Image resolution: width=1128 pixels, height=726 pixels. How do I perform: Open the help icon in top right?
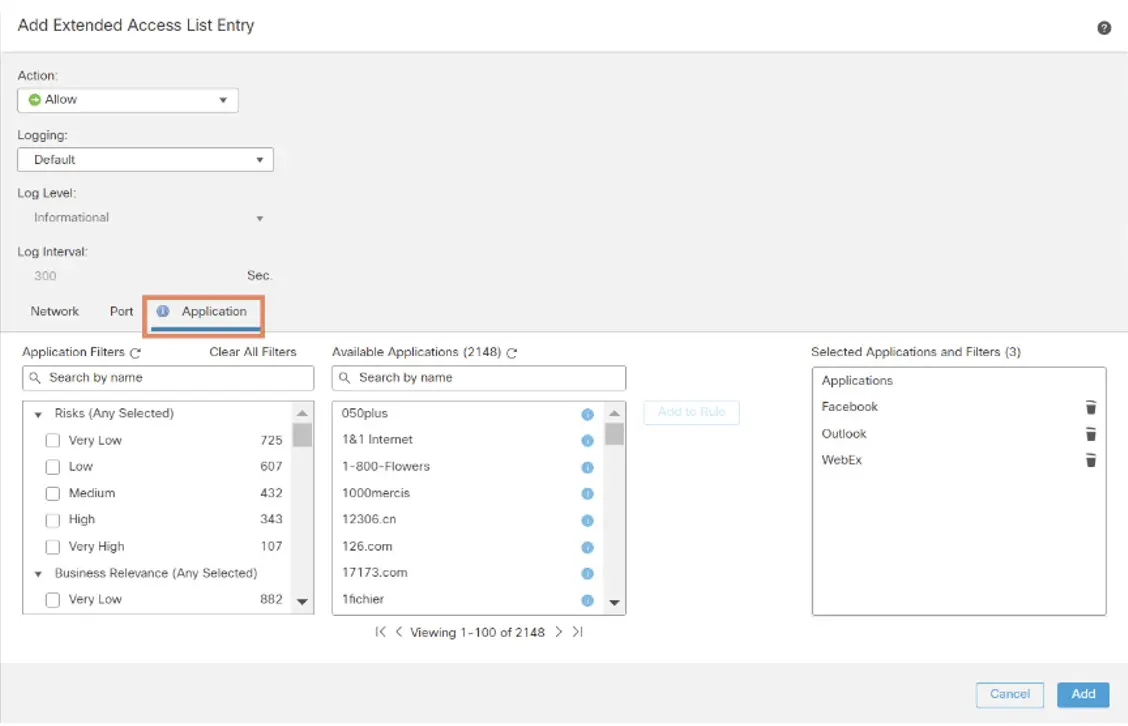(x=1103, y=28)
